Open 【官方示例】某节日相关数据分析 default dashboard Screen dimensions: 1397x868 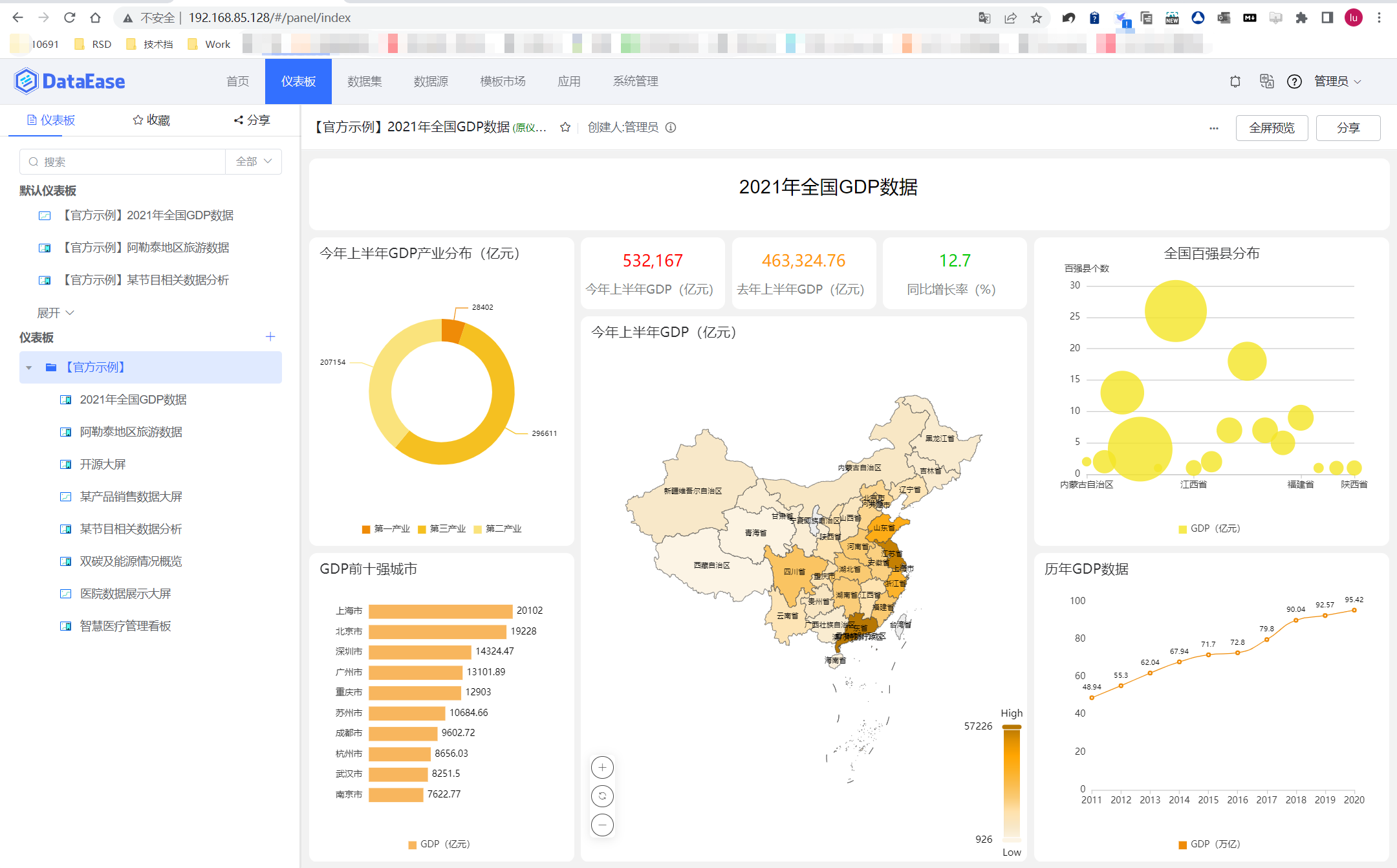click(145, 280)
